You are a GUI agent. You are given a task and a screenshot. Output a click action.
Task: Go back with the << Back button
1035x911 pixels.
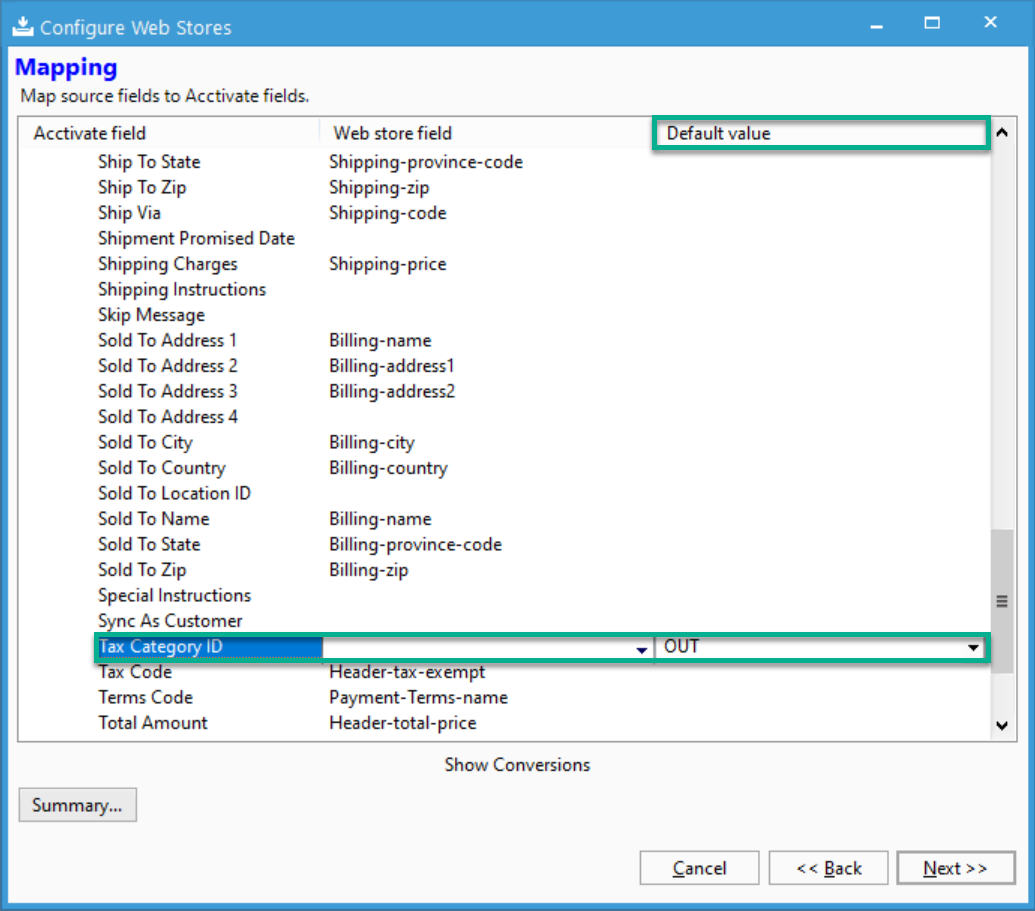click(x=828, y=868)
